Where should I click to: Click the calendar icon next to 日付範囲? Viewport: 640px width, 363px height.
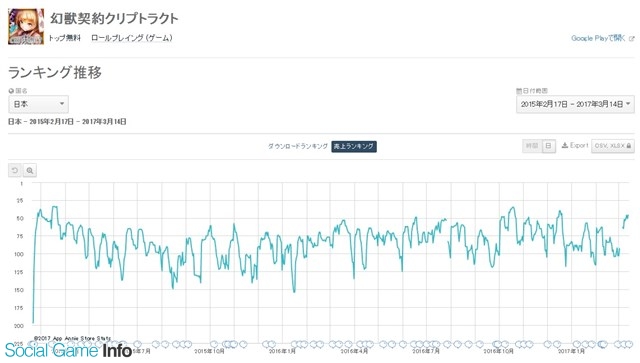tap(519, 91)
